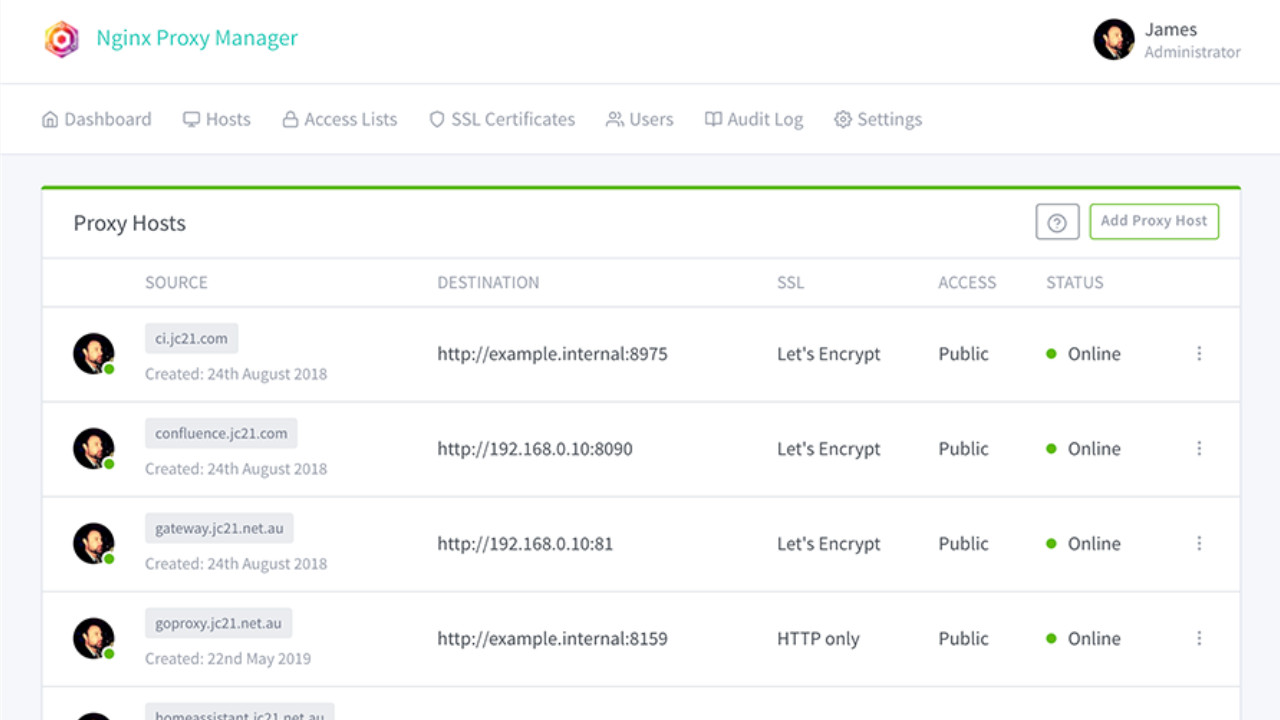Click the SSL Certificates shield icon

437,118
